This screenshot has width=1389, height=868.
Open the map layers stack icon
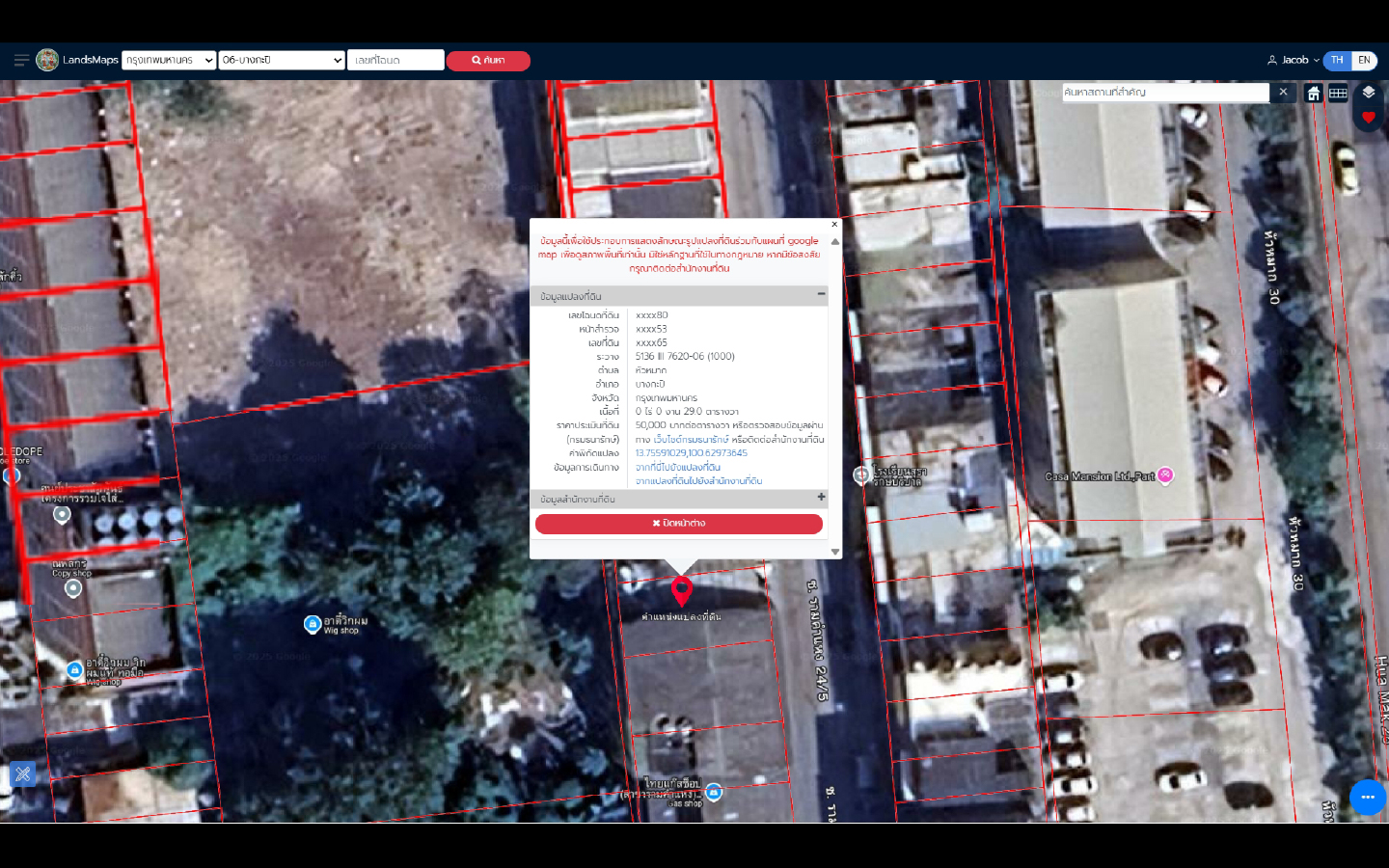point(1368,93)
